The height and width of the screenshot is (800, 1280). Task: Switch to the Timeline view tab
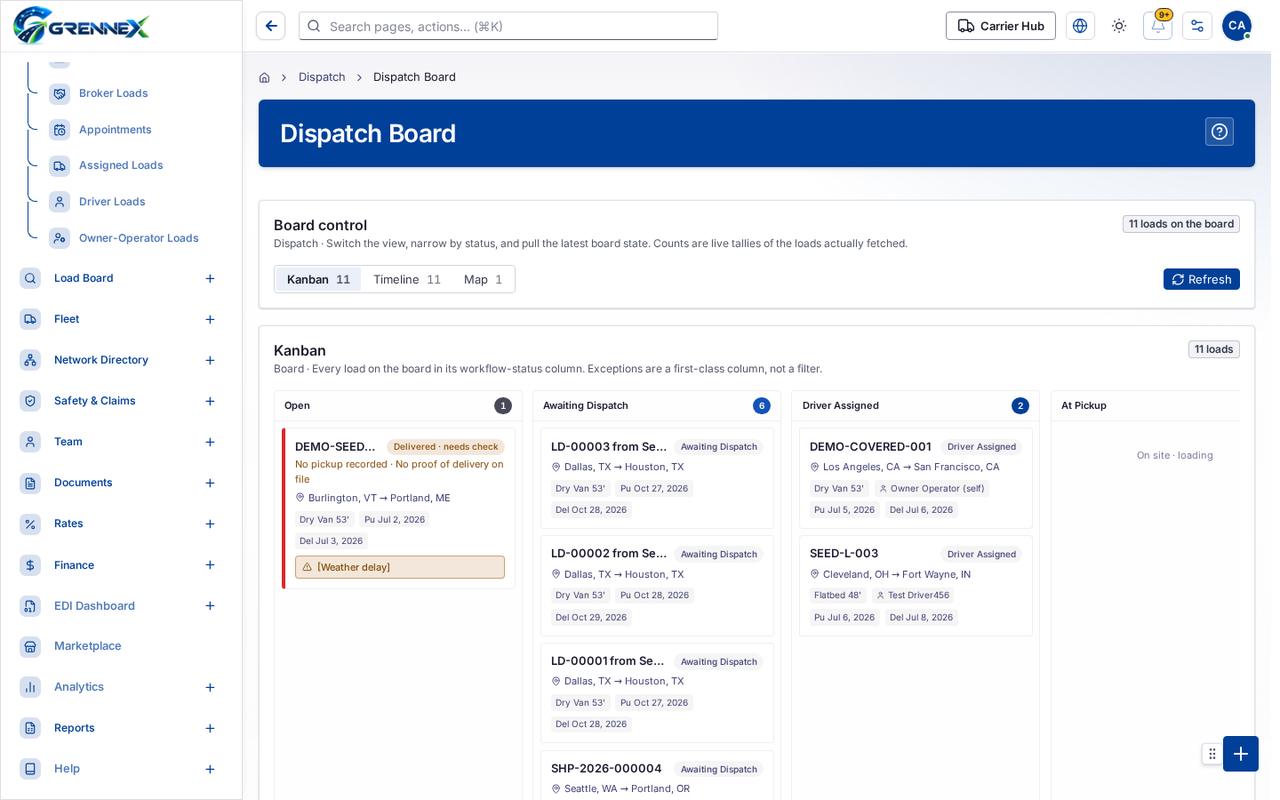407,279
